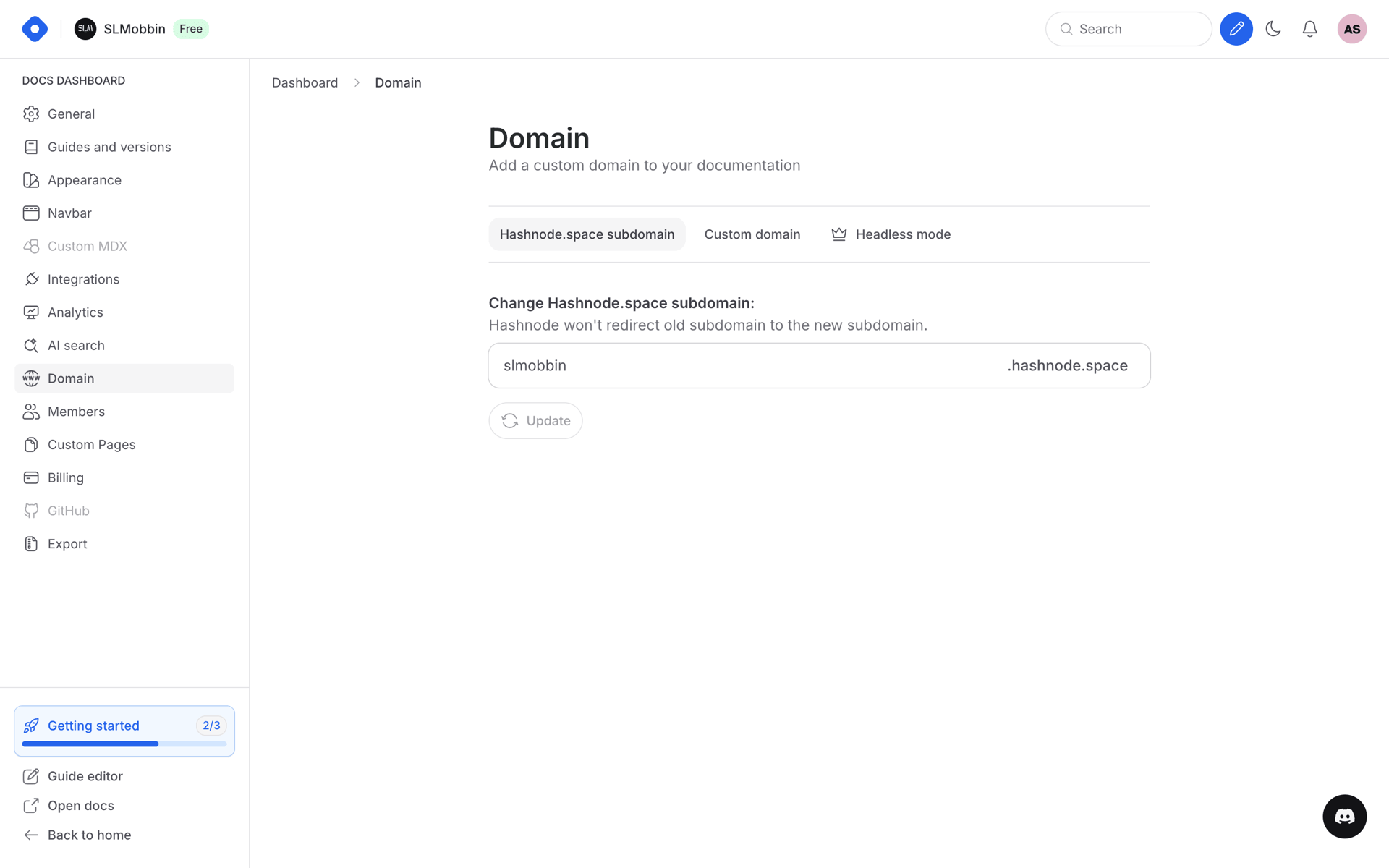This screenshot has width=1389, height=868.
Task: Toggle dark mode moon icon
Action: pos(1273,29)
